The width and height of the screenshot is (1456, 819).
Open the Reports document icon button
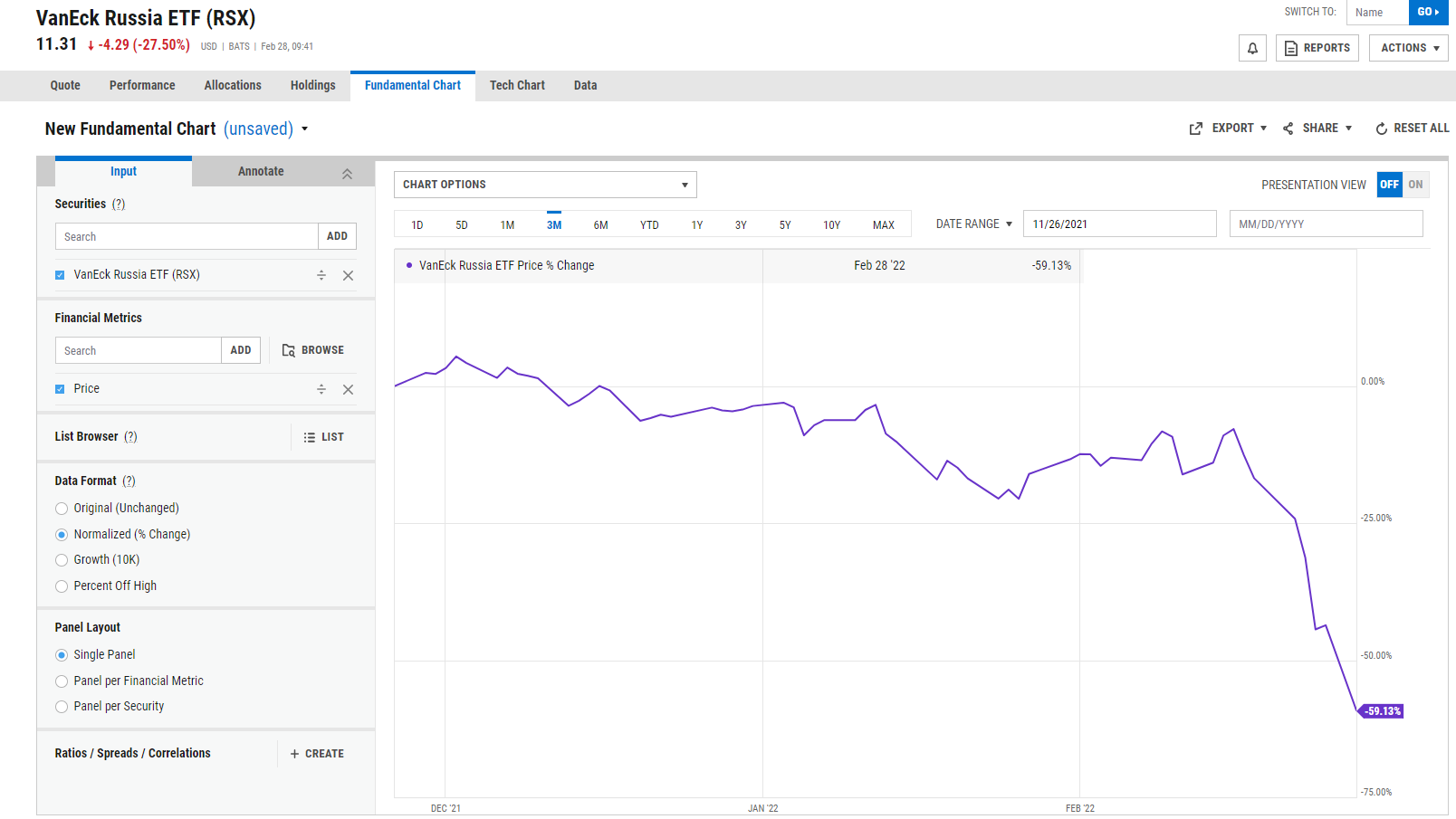[1291, 48]
